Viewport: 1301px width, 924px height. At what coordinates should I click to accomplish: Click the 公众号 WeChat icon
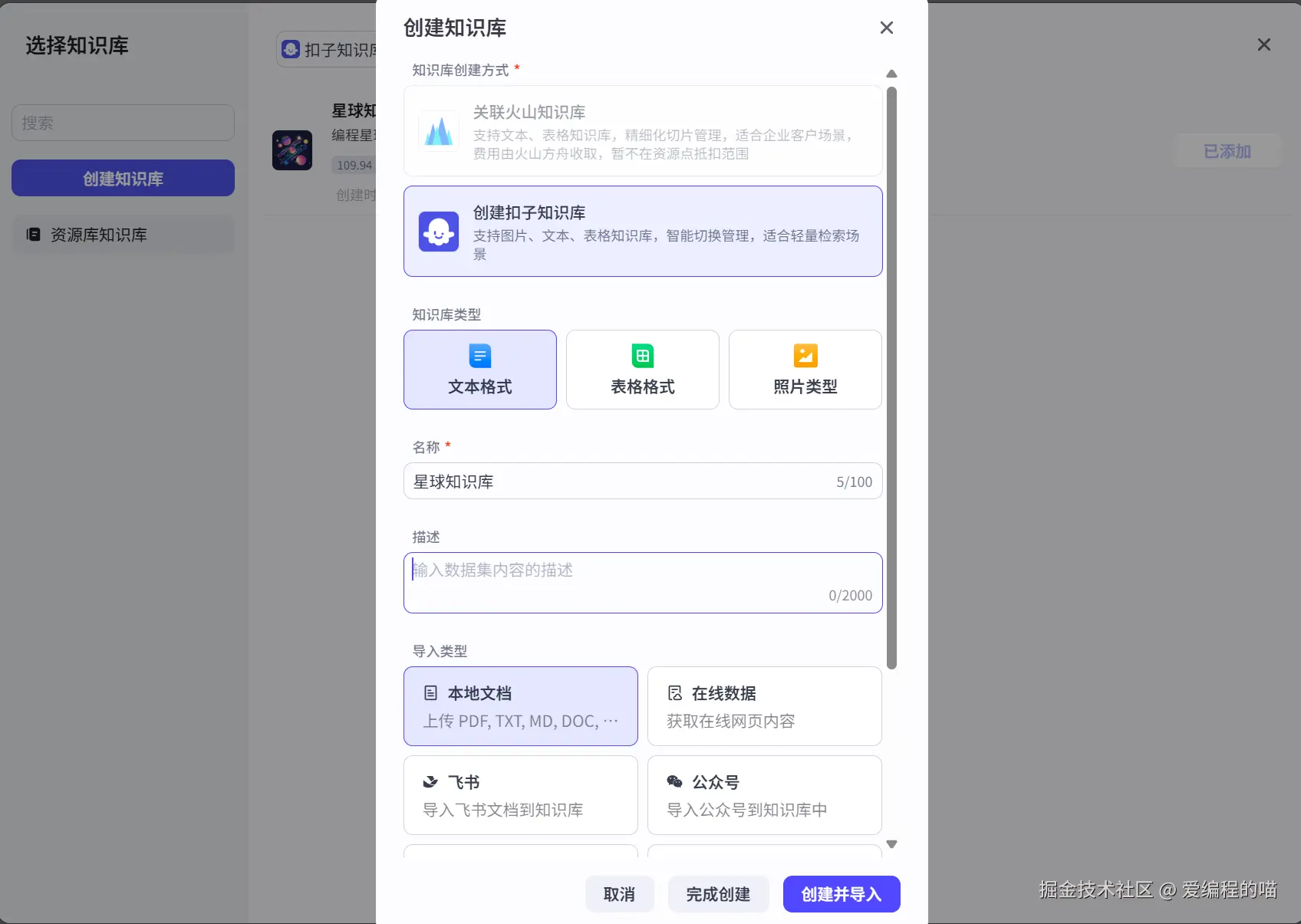[675, 782]
